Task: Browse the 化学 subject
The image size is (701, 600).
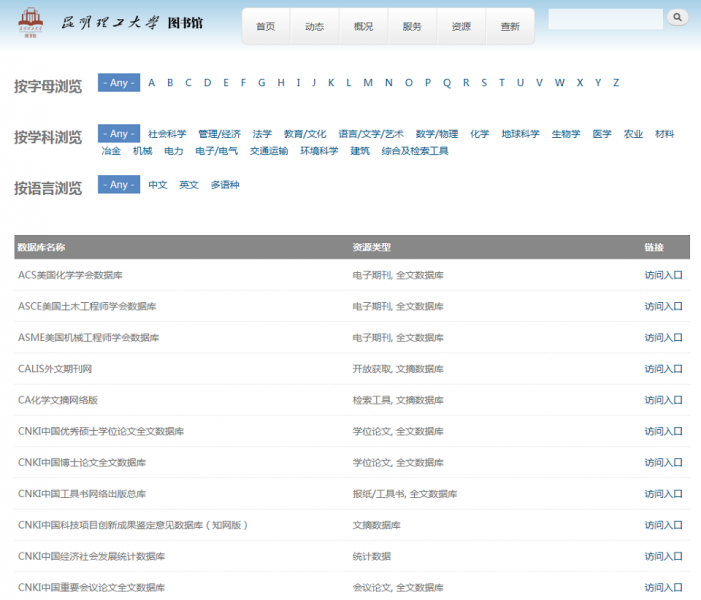Action: (x=480, y=134)
